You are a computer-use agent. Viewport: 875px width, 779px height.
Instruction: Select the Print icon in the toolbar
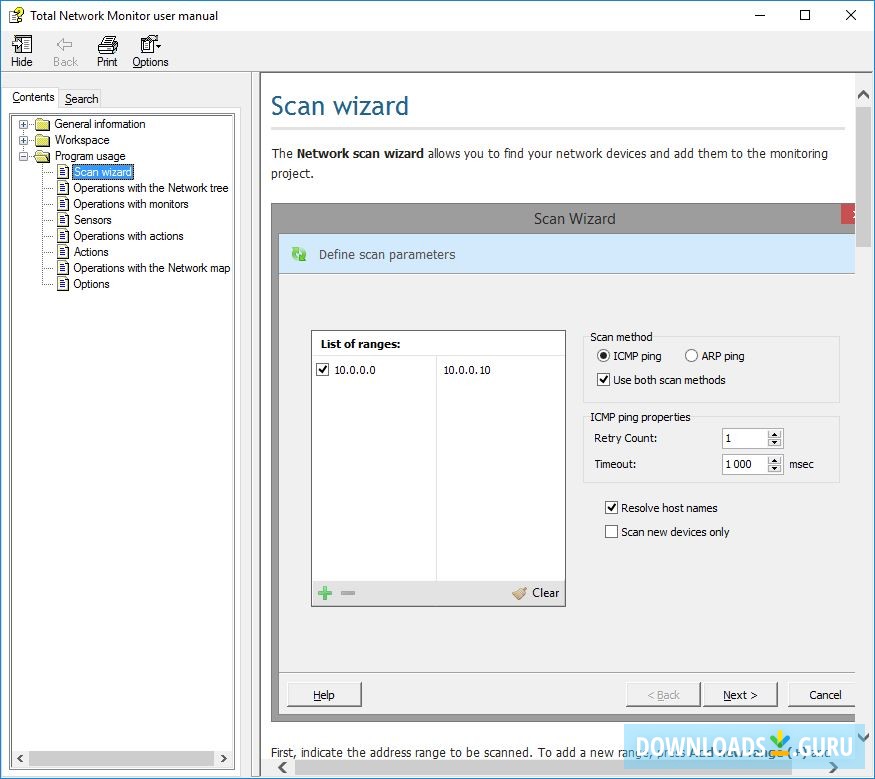tap(106, 45)
